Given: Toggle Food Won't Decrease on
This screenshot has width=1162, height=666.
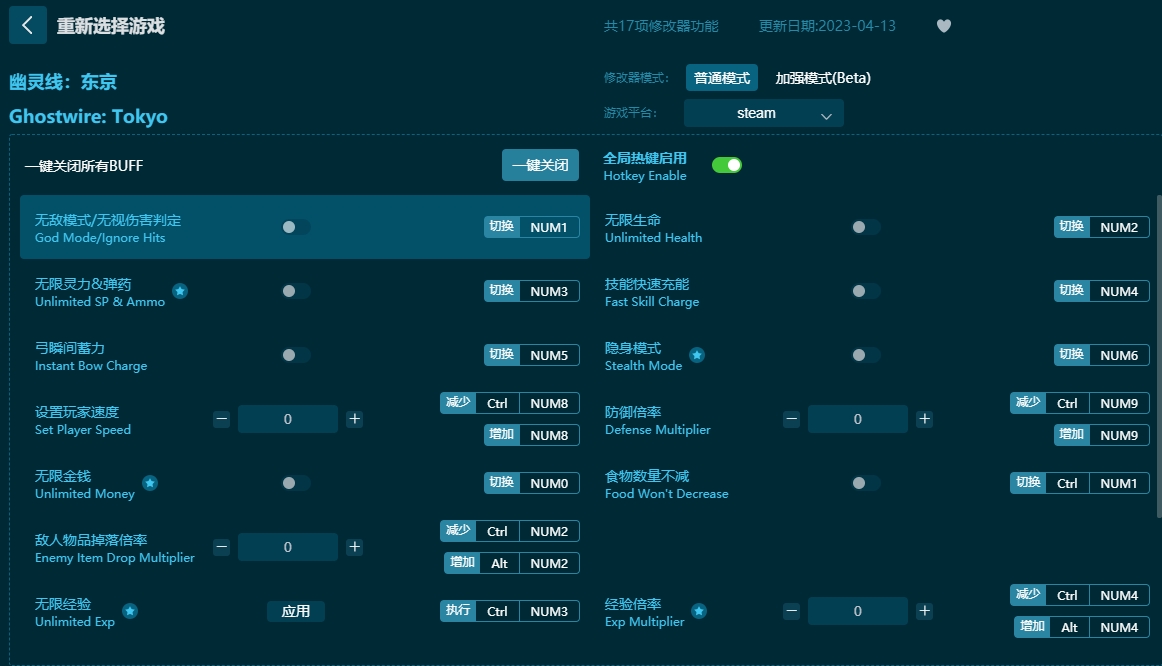Looking at the screenshot, I should click(x=865, y=483).
